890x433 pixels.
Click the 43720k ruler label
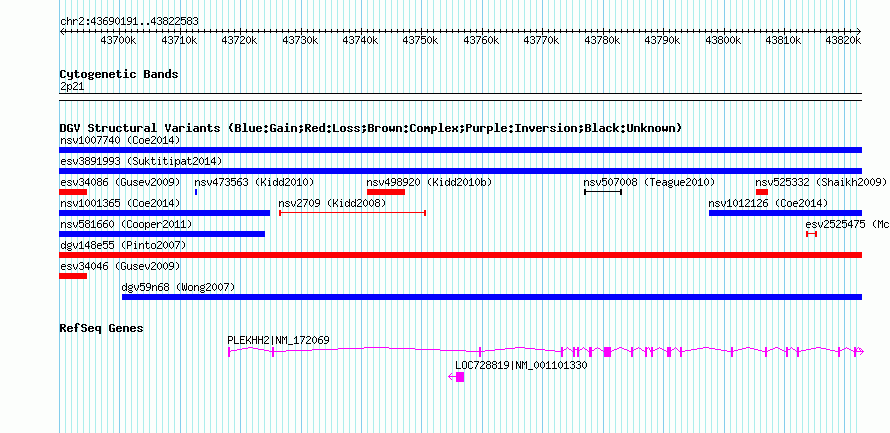point(239,40)
